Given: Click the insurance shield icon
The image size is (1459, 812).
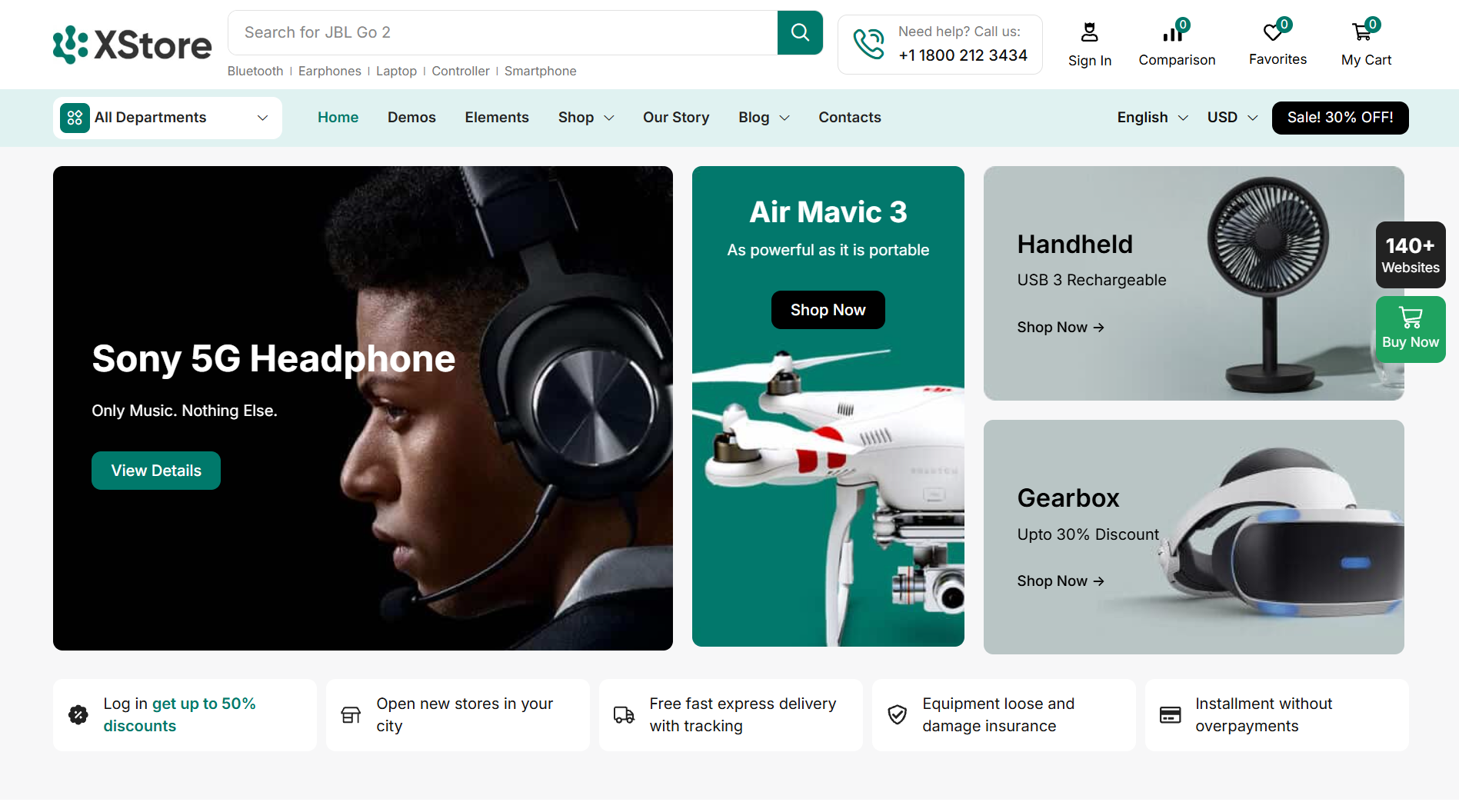Looking at the screenshot, I should click(x=897, y=715).
